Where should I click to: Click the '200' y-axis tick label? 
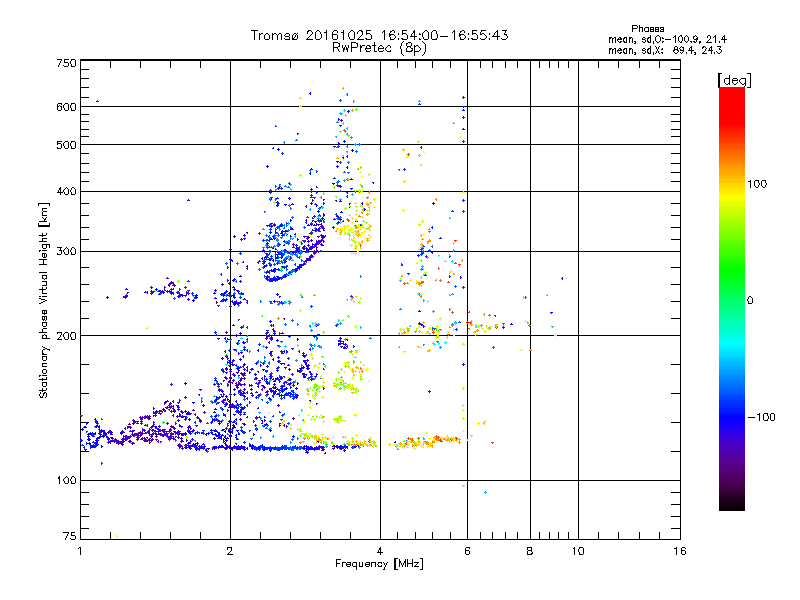[66, 335]
